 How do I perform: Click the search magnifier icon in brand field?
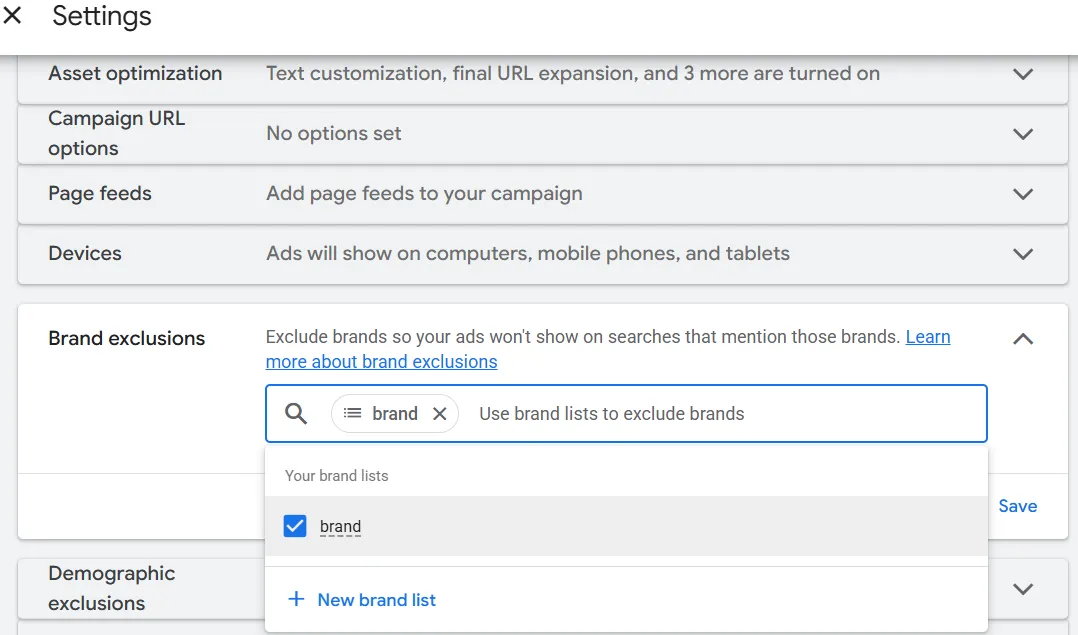296,414
